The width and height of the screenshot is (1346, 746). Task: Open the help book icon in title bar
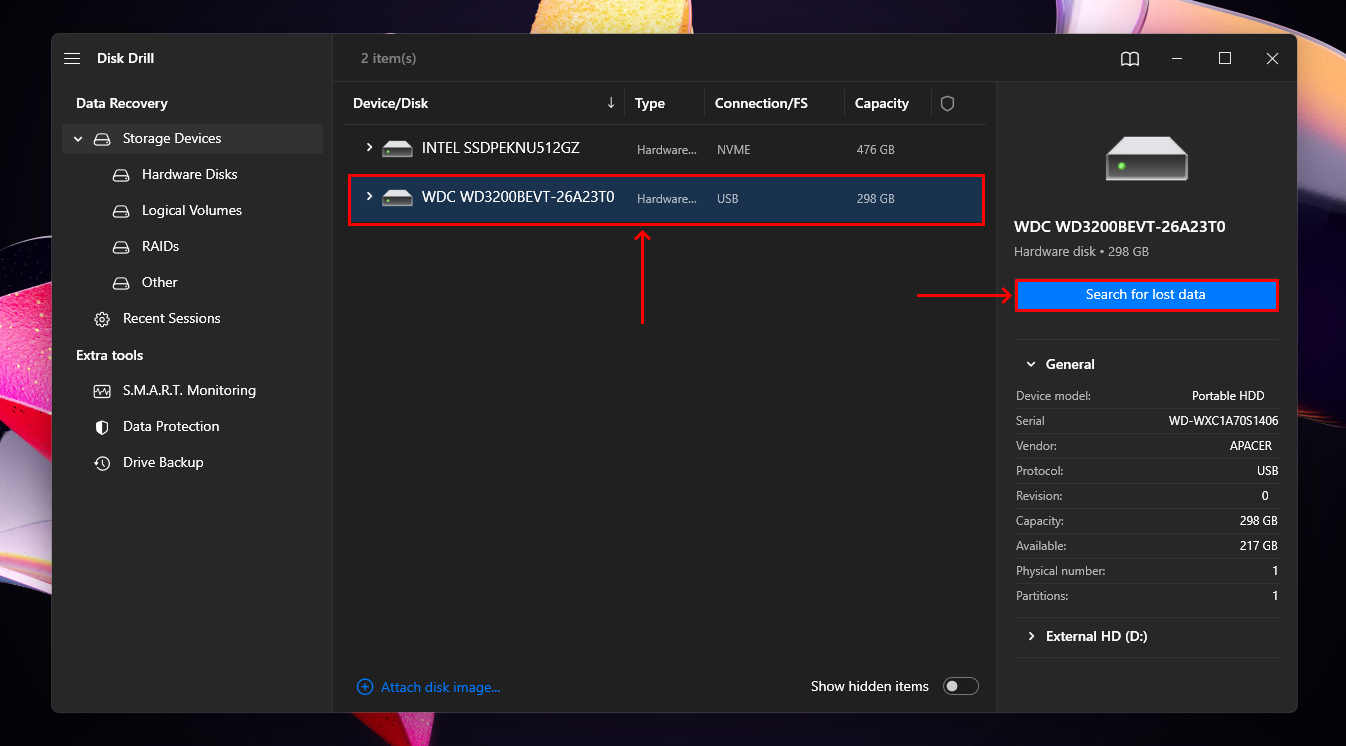click(1130, 59)
